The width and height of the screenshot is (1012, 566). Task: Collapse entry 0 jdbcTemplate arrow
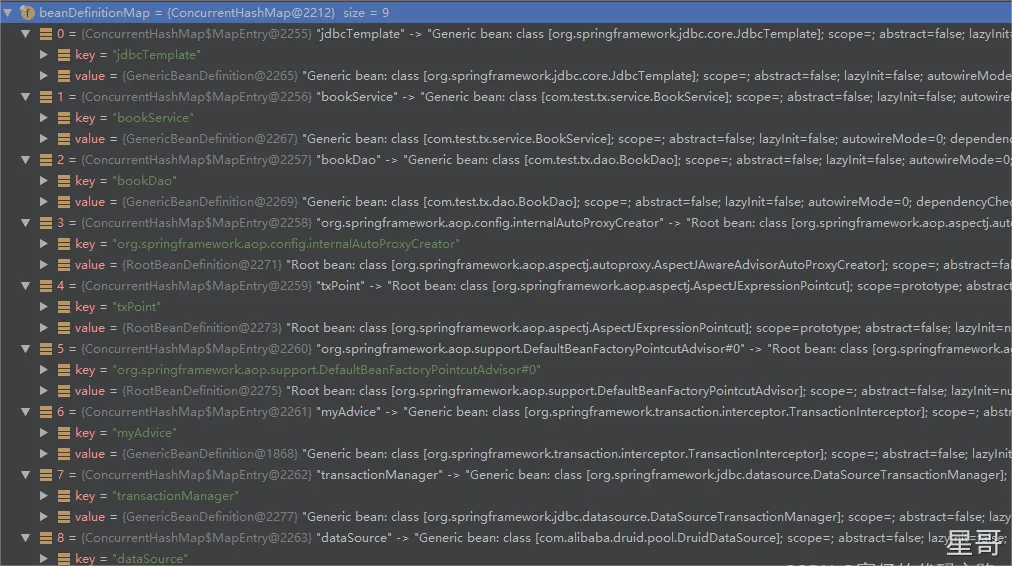click(x=26, y=34)
